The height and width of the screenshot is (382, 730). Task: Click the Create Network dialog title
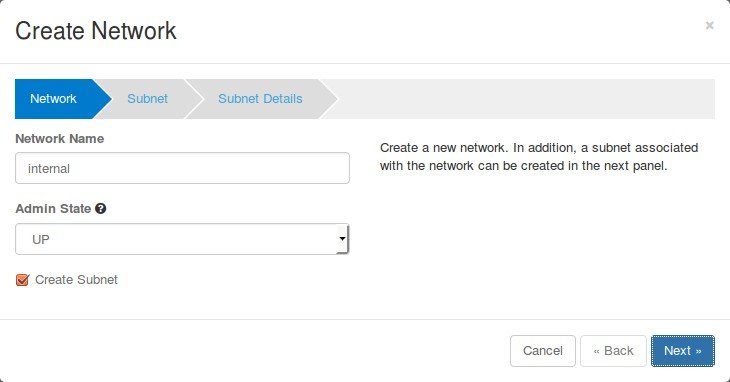tap(96, 31)
